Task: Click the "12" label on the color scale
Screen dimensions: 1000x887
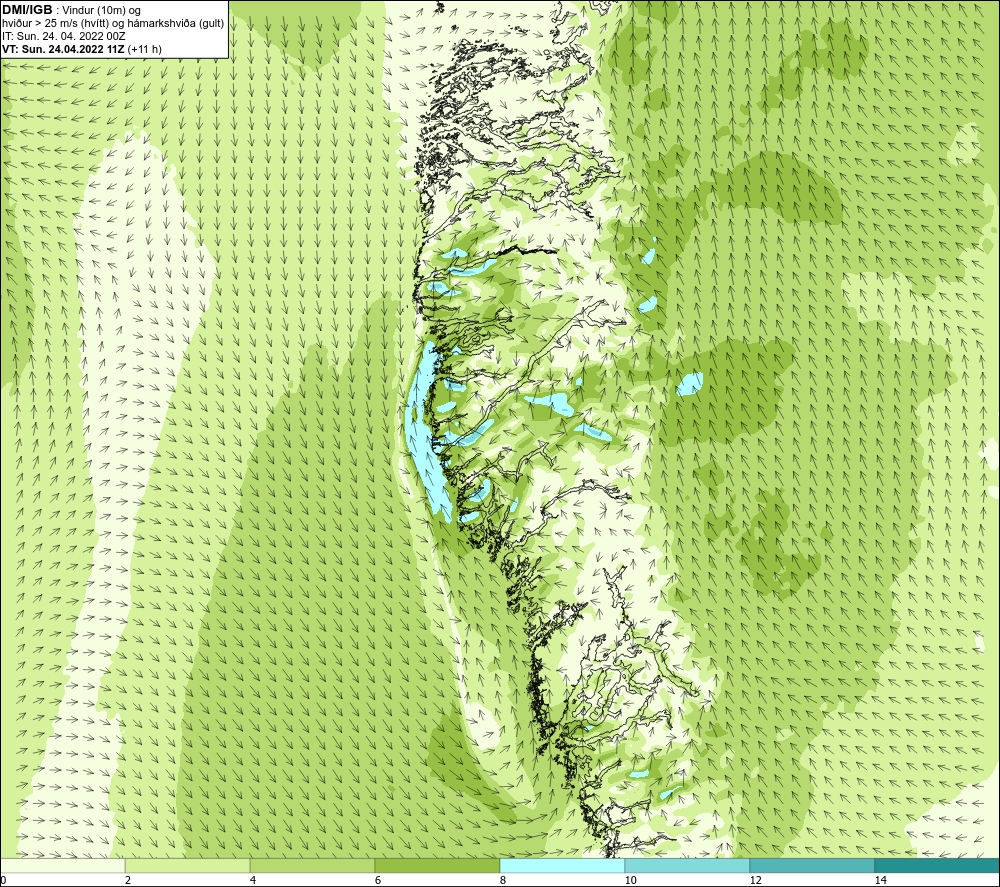Action: (755, 880)
